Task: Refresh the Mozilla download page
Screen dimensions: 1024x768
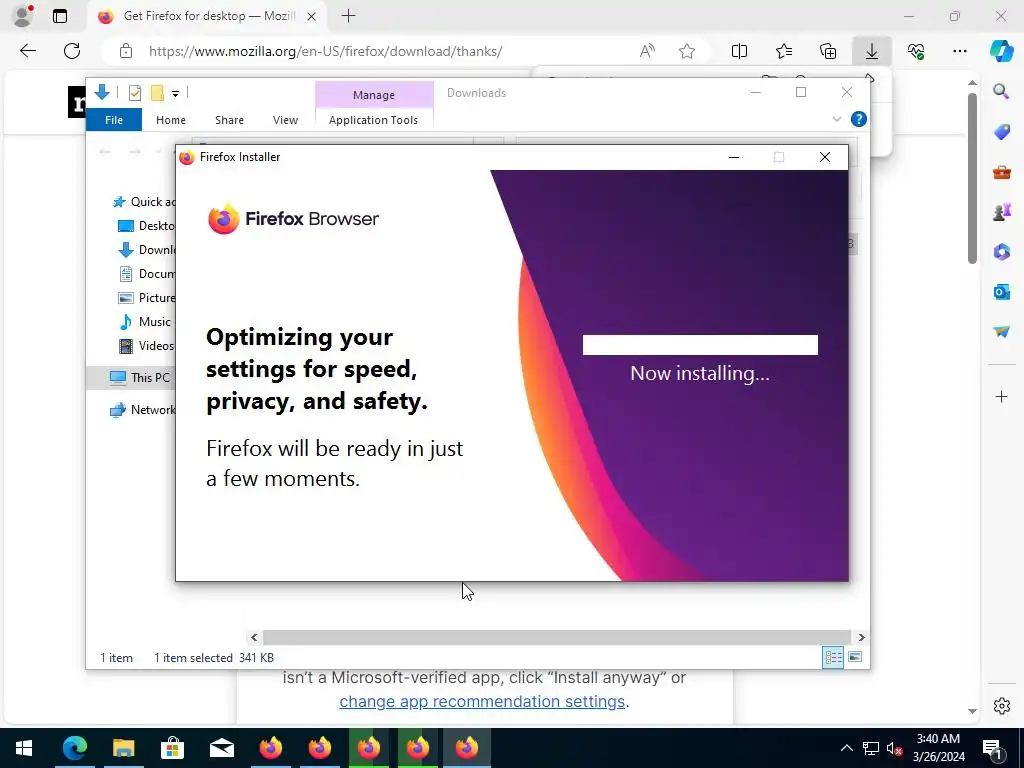Action: pos(72,51)
